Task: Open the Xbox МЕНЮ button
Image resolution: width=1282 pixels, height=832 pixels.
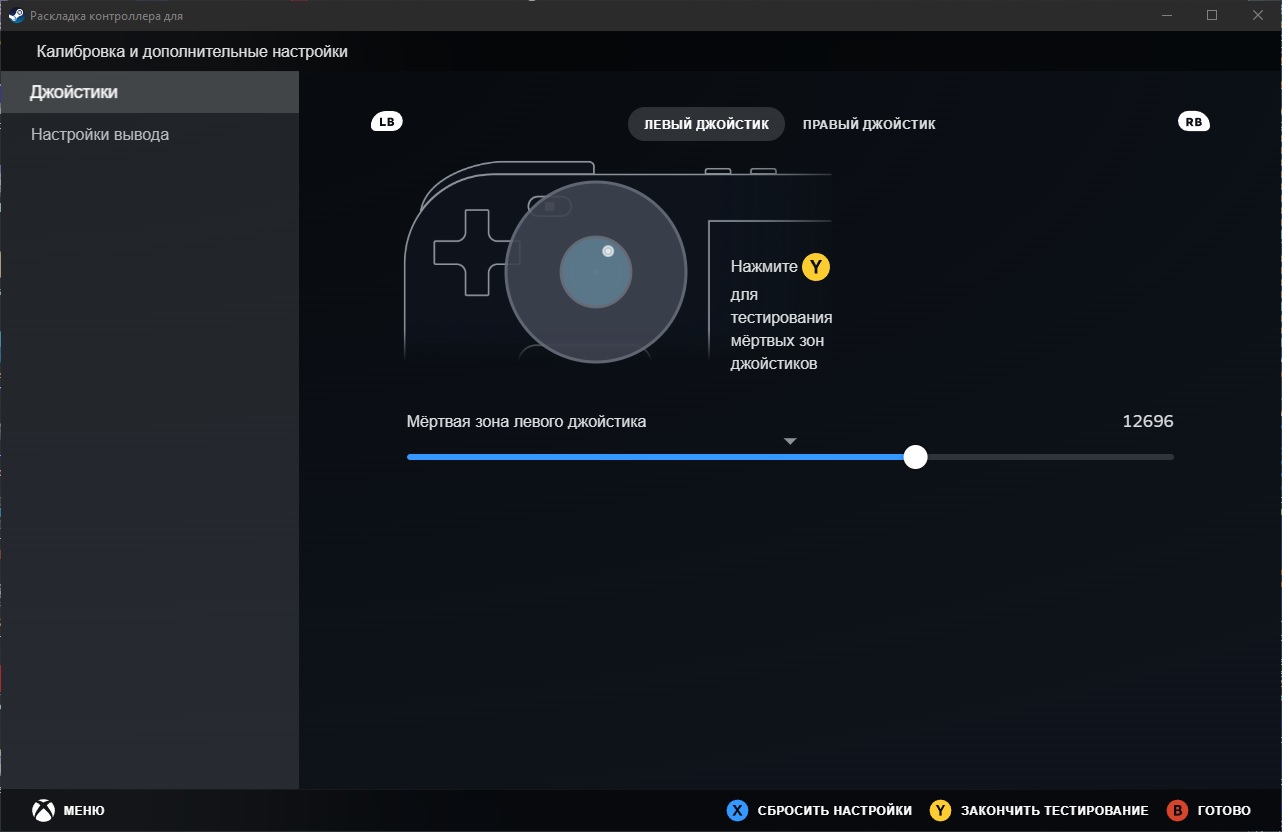Action: 68,810
